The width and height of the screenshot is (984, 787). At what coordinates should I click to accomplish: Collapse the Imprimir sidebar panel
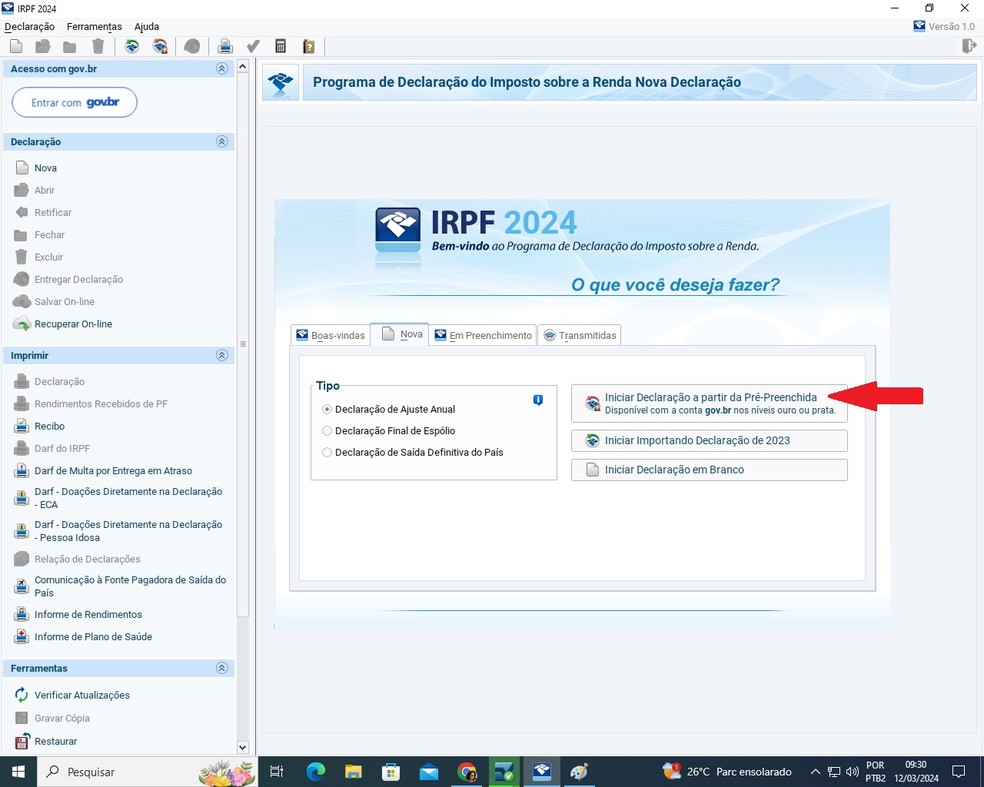pyautogui.click(x=222, y=355)
